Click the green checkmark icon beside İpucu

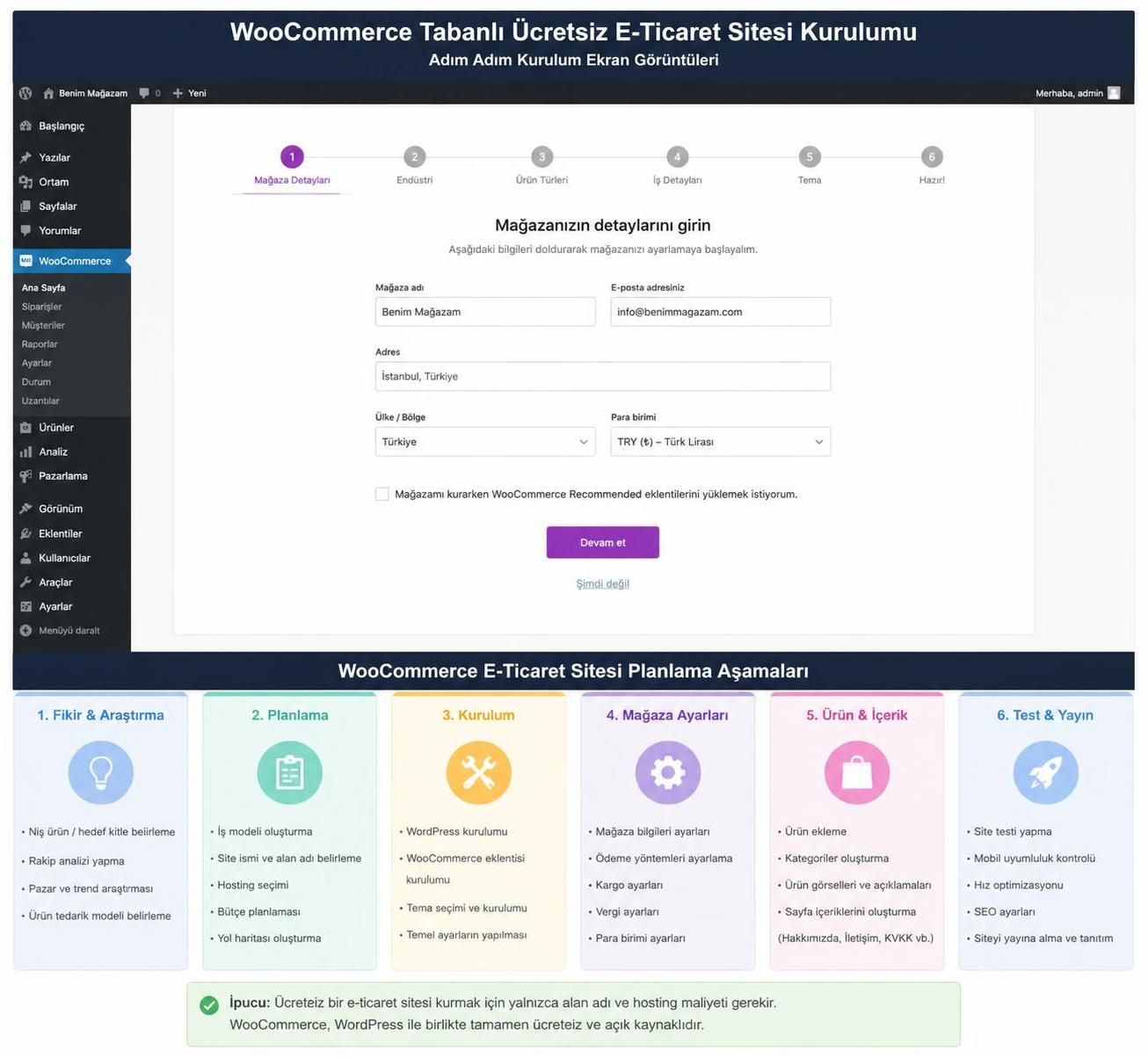point(209,1005)
